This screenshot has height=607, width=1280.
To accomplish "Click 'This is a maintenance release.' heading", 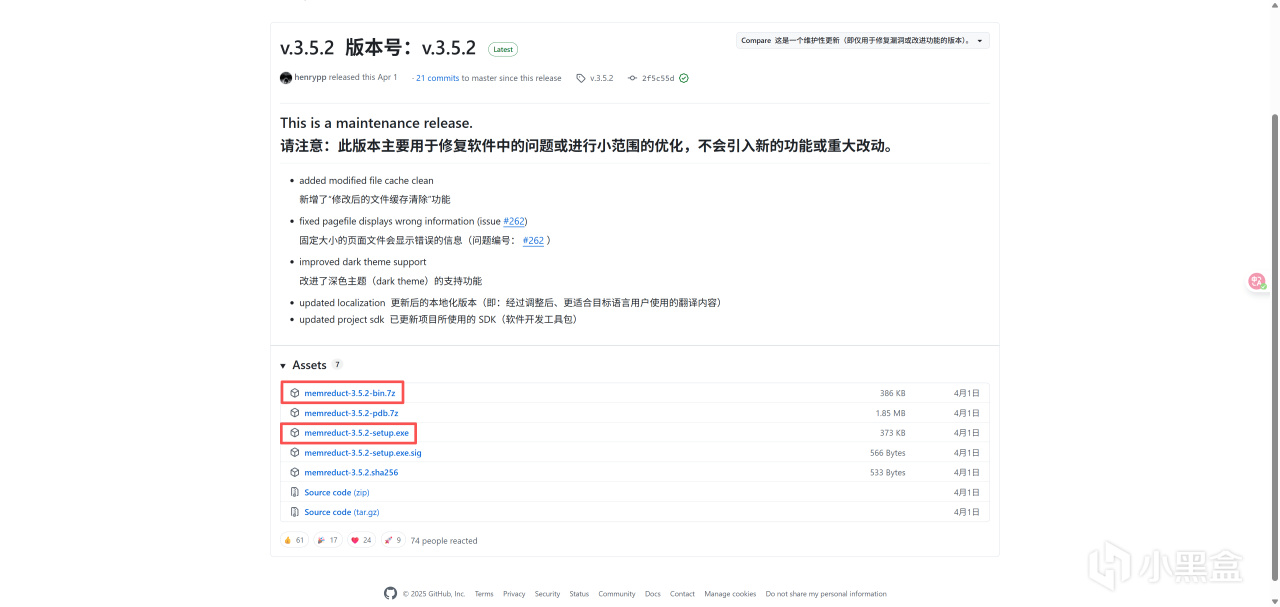I will click(x=376, y=123).
